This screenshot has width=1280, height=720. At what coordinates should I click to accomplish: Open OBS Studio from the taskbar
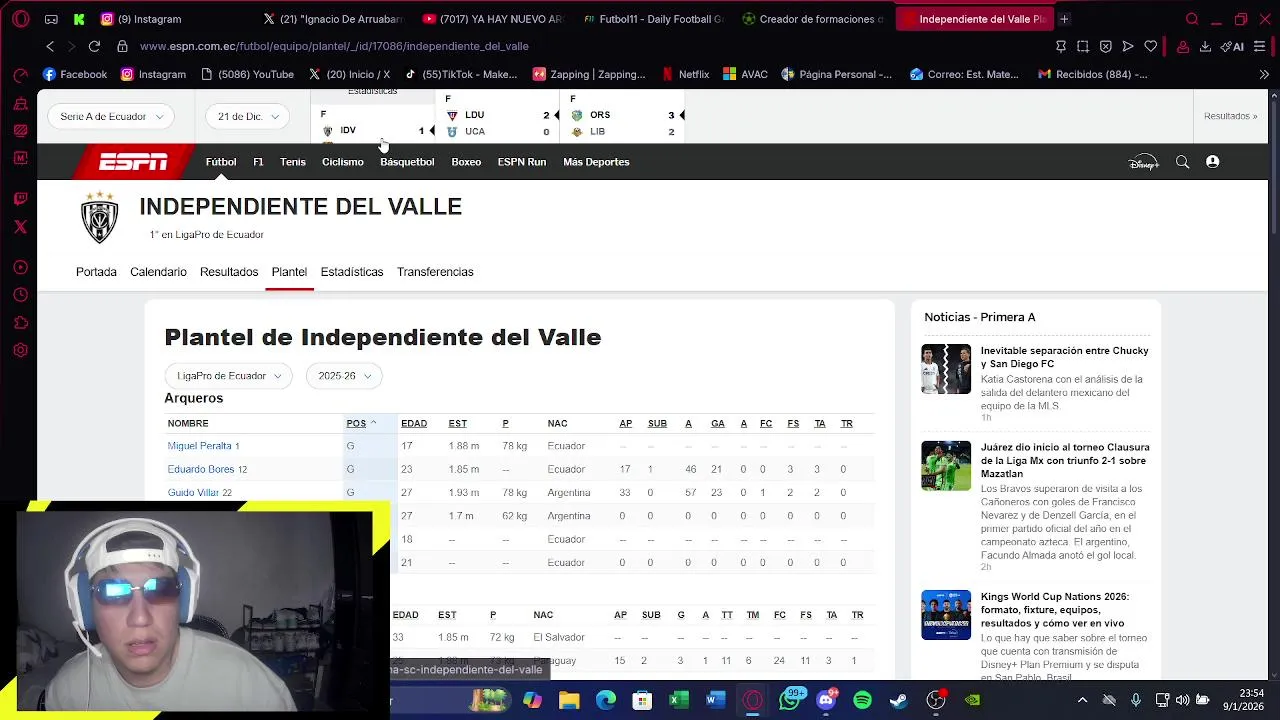(935, 700)
